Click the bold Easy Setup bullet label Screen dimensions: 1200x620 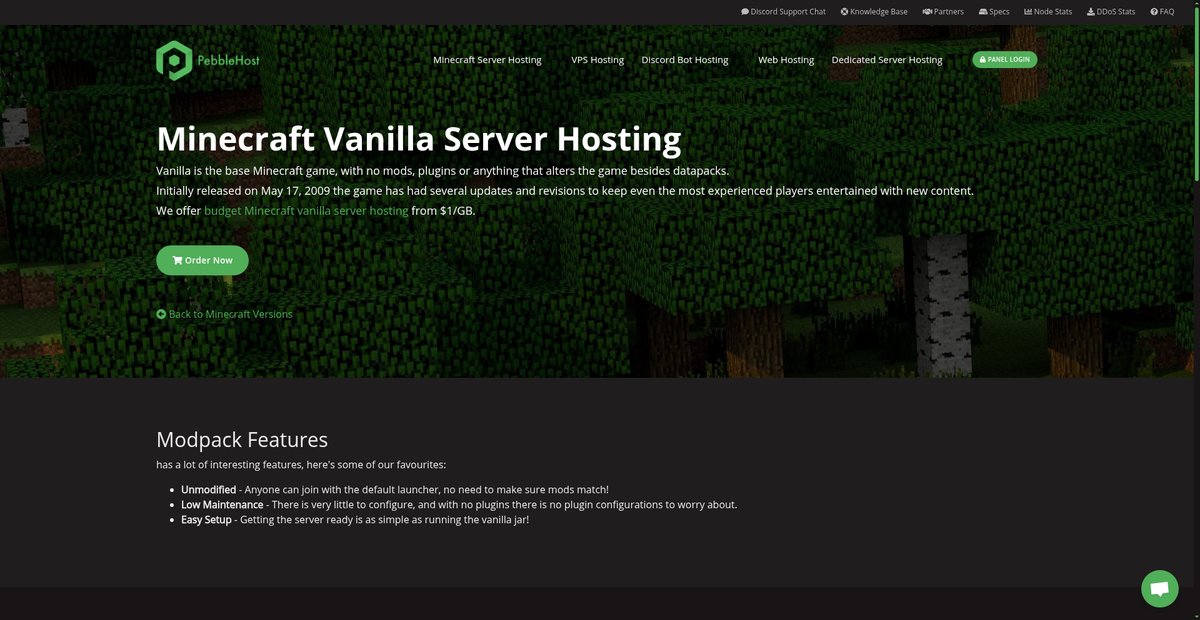click(206, 520)
